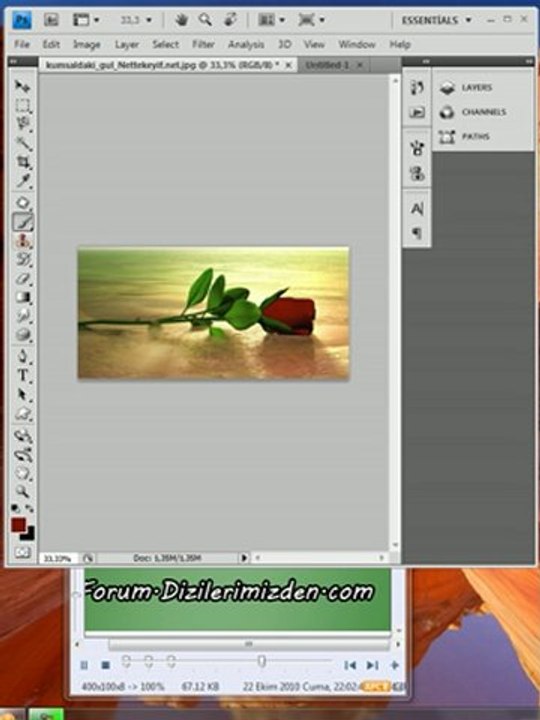
Task: Select the Shape tool
Action: click(22, 414)
